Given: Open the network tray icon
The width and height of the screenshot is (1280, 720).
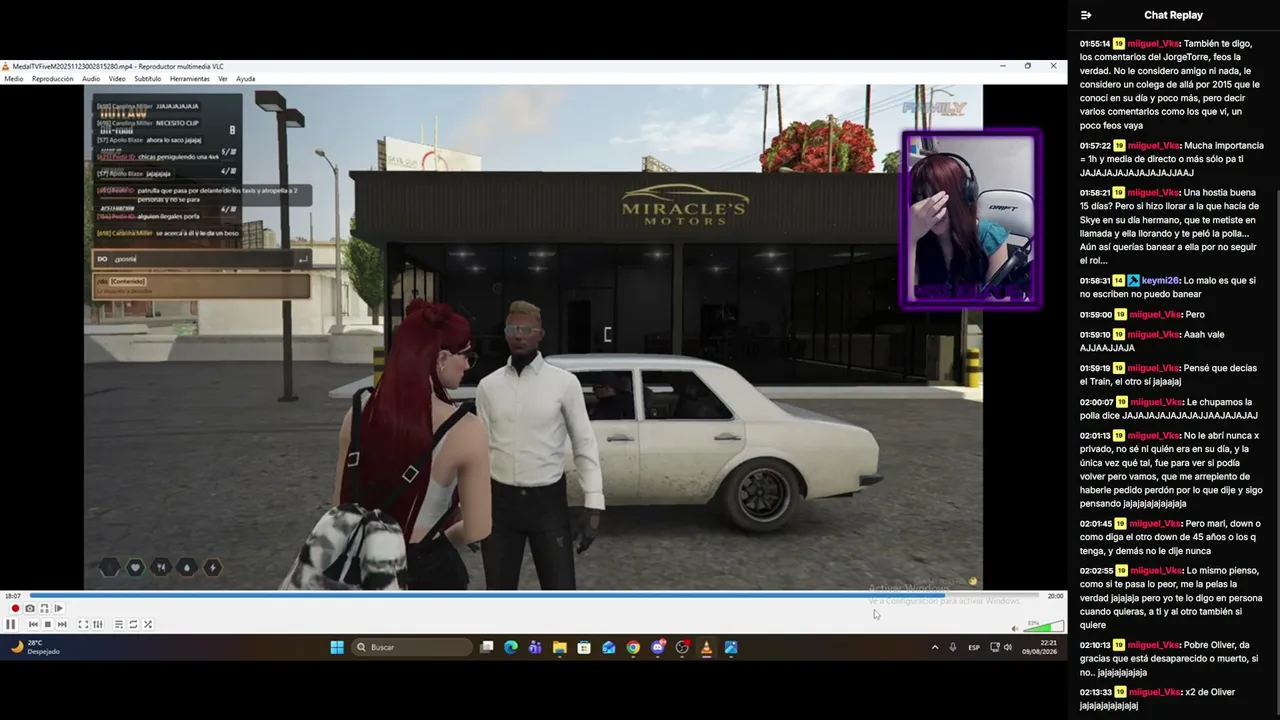Looking at the screenshot, I should 994,647.
